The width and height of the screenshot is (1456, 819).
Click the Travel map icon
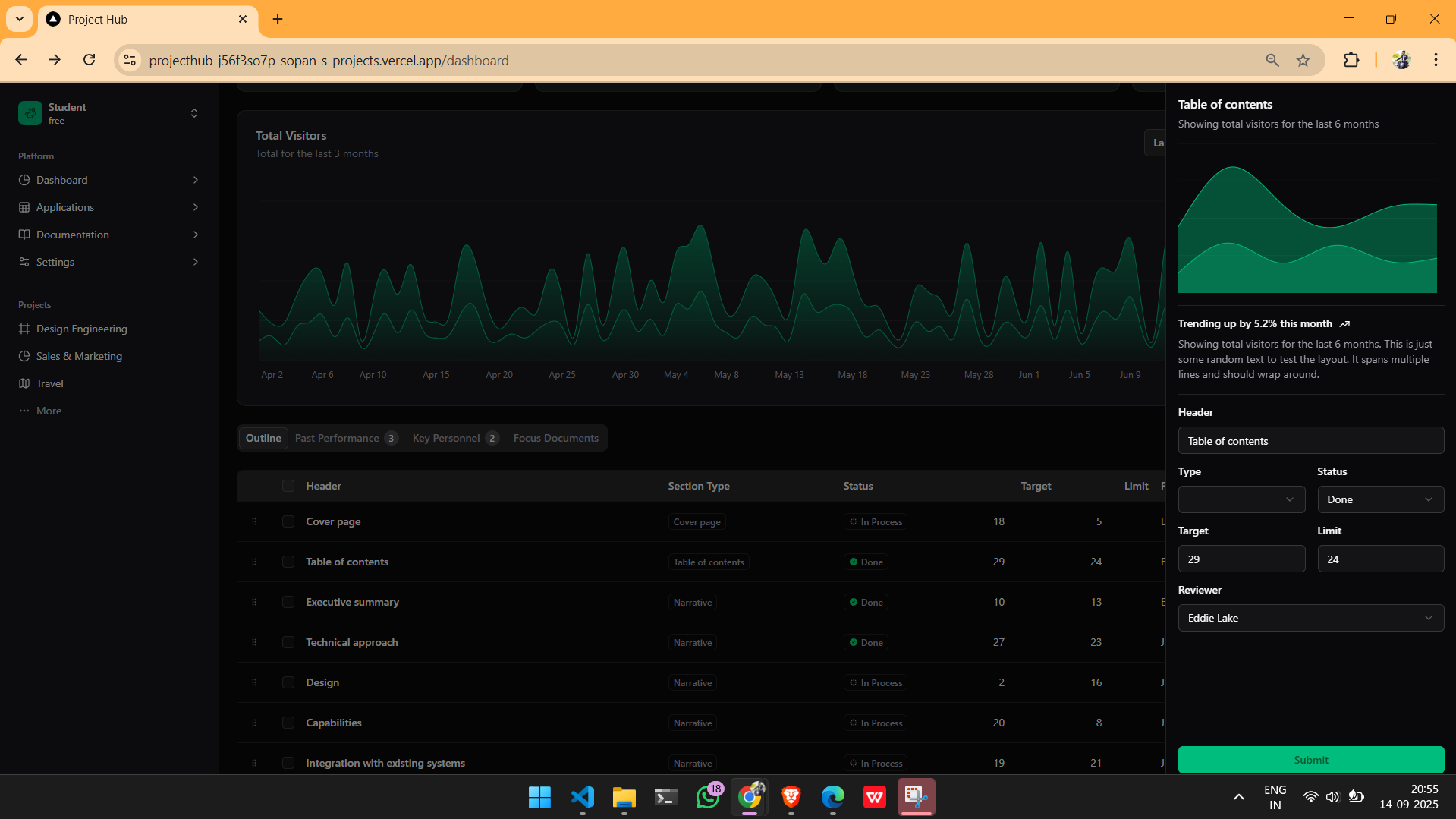pos(24,383)
